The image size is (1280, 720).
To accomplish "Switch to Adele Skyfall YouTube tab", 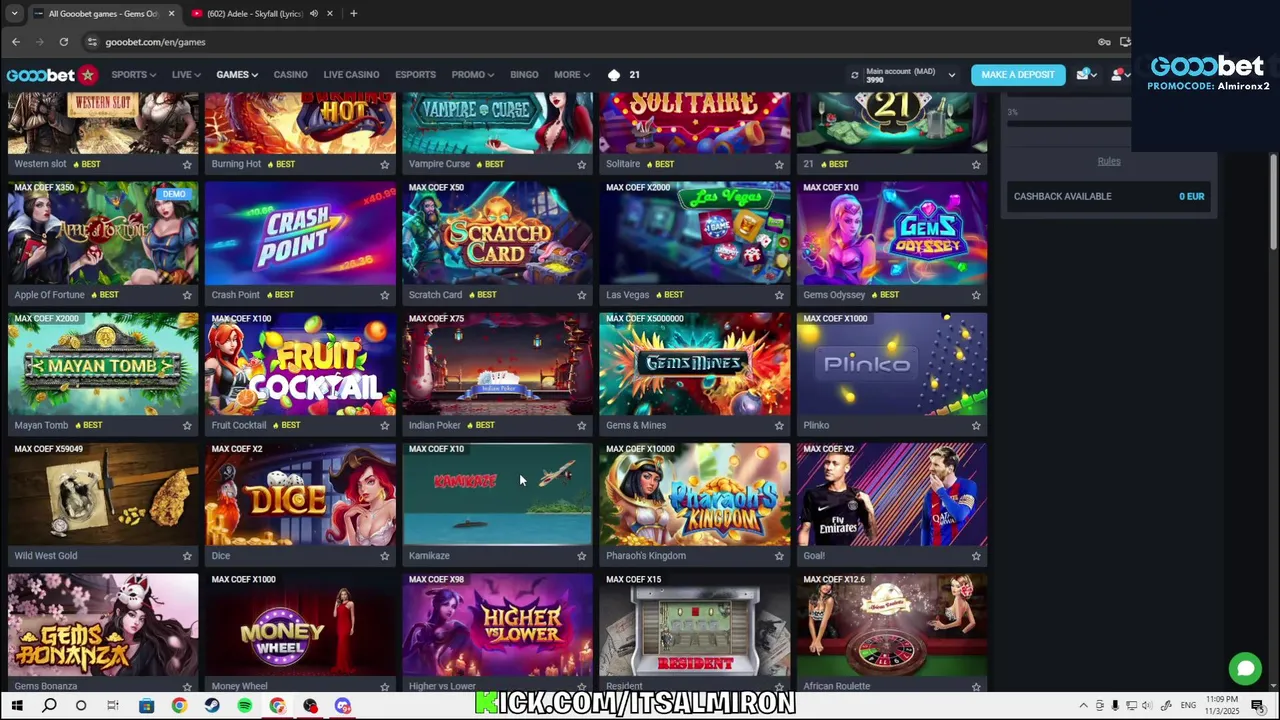I will tap(260, 14).
